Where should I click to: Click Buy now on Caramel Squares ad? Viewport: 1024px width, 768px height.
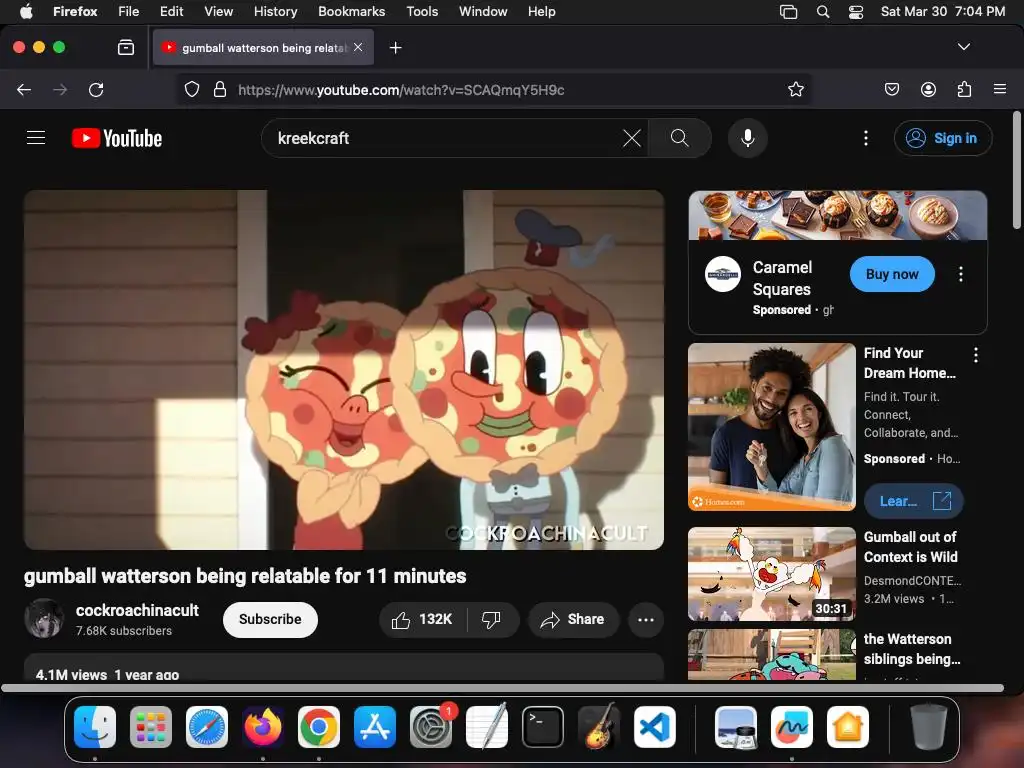point(892,274)
